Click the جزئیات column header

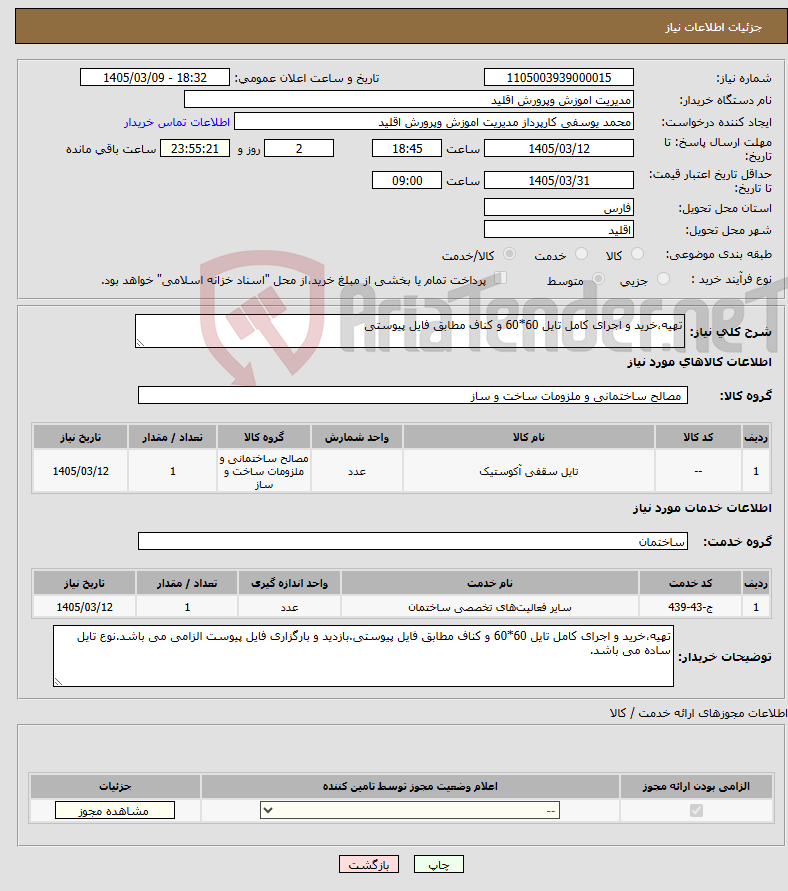click(x=115, y=786)
